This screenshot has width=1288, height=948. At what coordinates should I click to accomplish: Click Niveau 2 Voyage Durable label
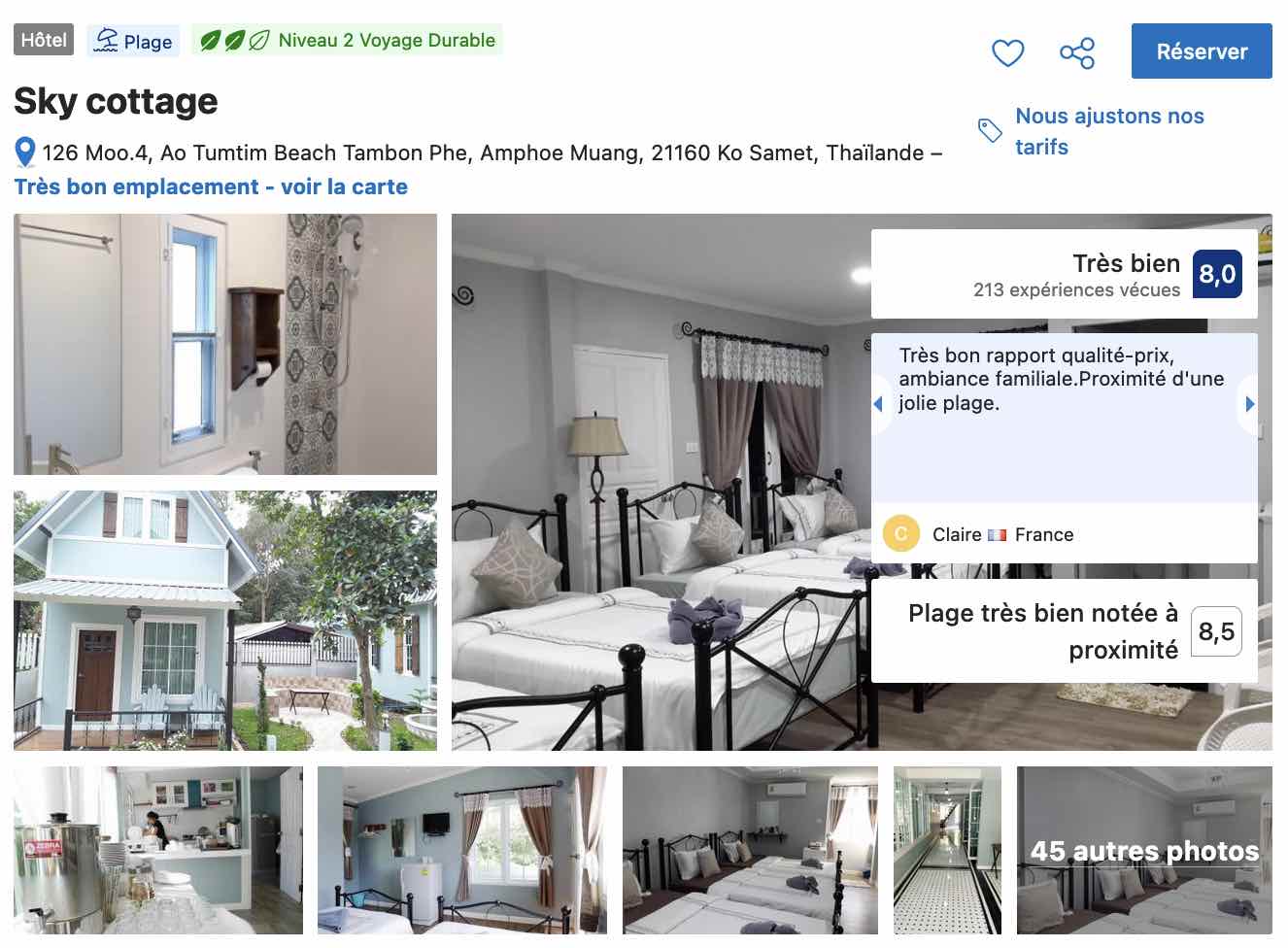[387, 41]
